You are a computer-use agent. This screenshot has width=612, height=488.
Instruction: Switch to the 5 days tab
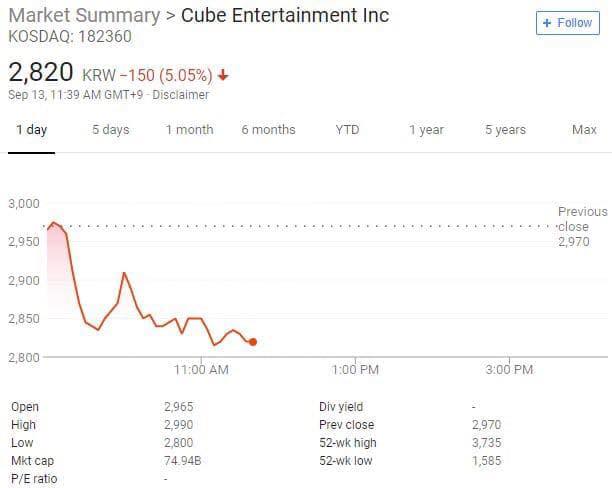tap(110, 130)
